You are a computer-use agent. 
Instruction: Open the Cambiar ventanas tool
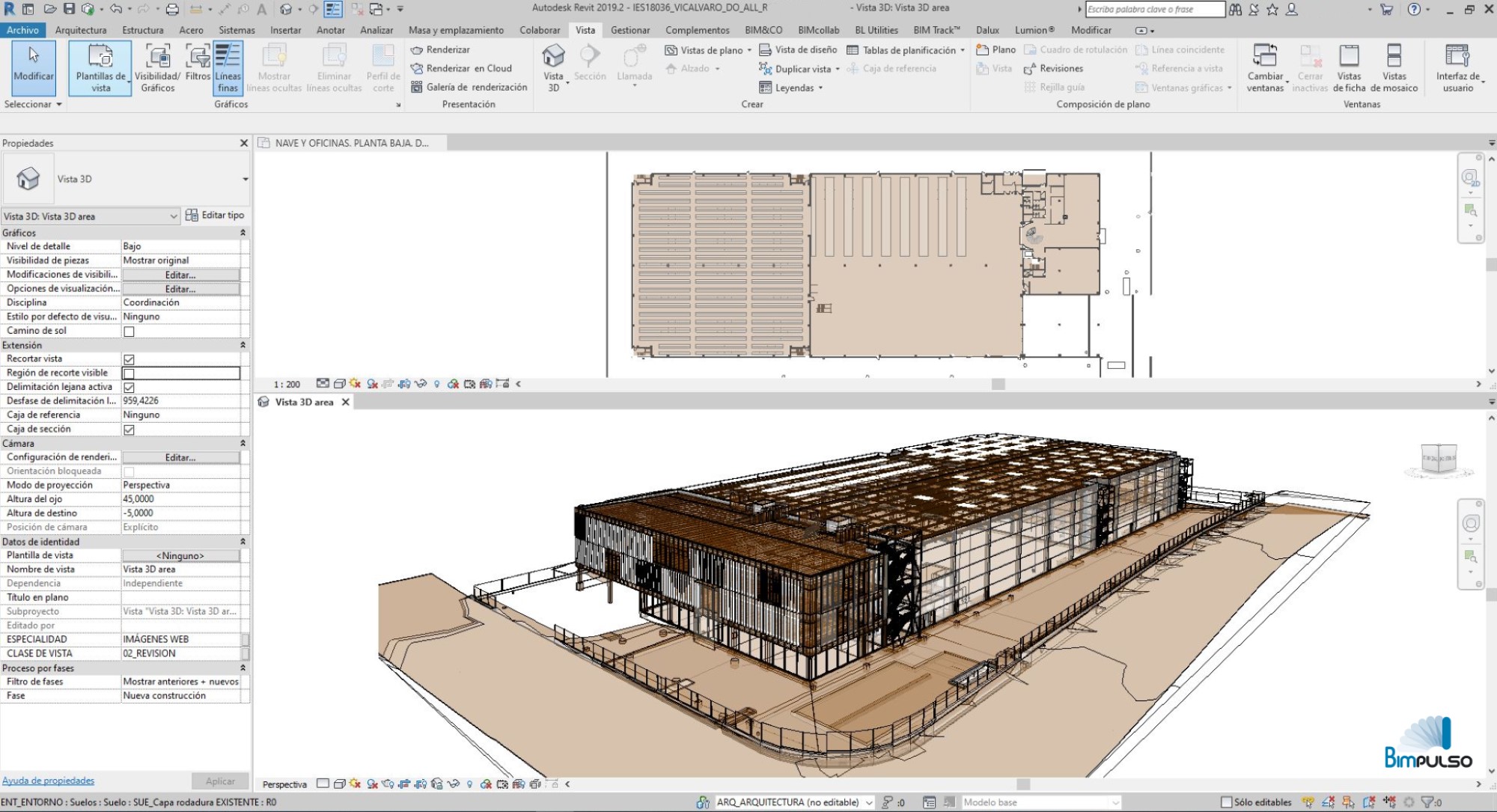pos(1265,68)
